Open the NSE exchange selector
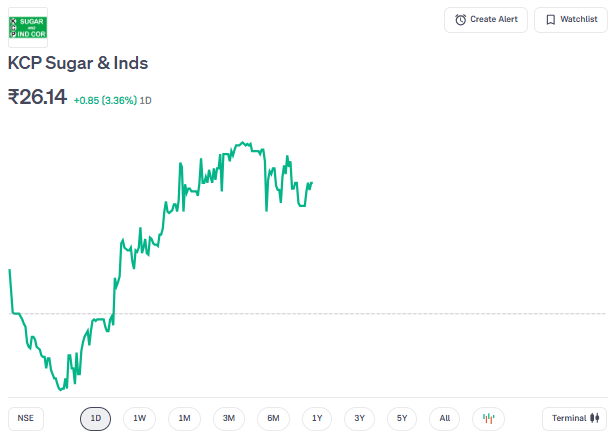 (x=26, y=418)
